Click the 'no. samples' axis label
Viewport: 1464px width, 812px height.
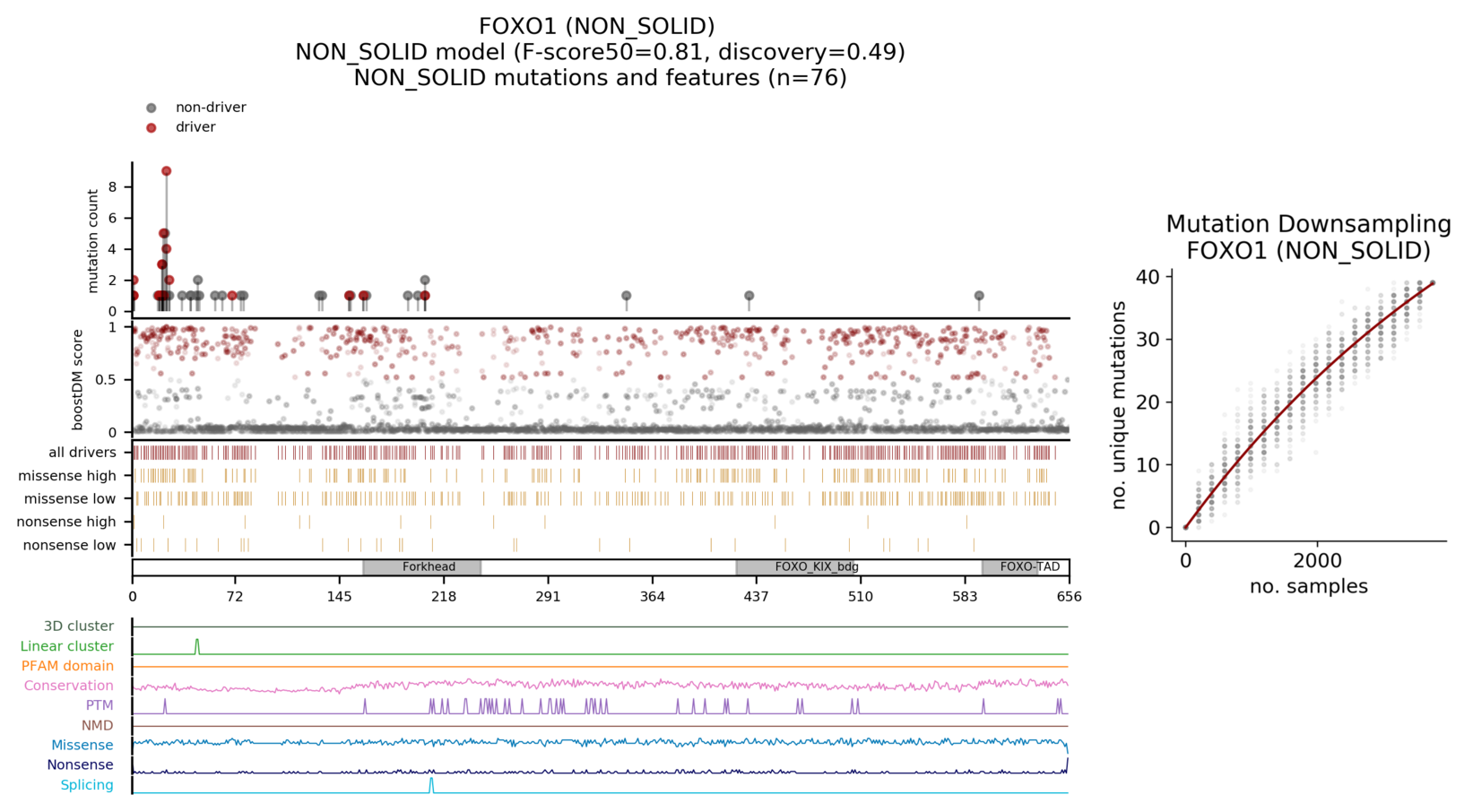1308,586
